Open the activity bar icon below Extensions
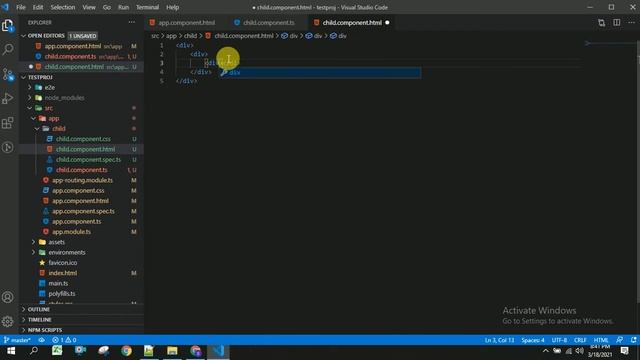 point(8,147)
